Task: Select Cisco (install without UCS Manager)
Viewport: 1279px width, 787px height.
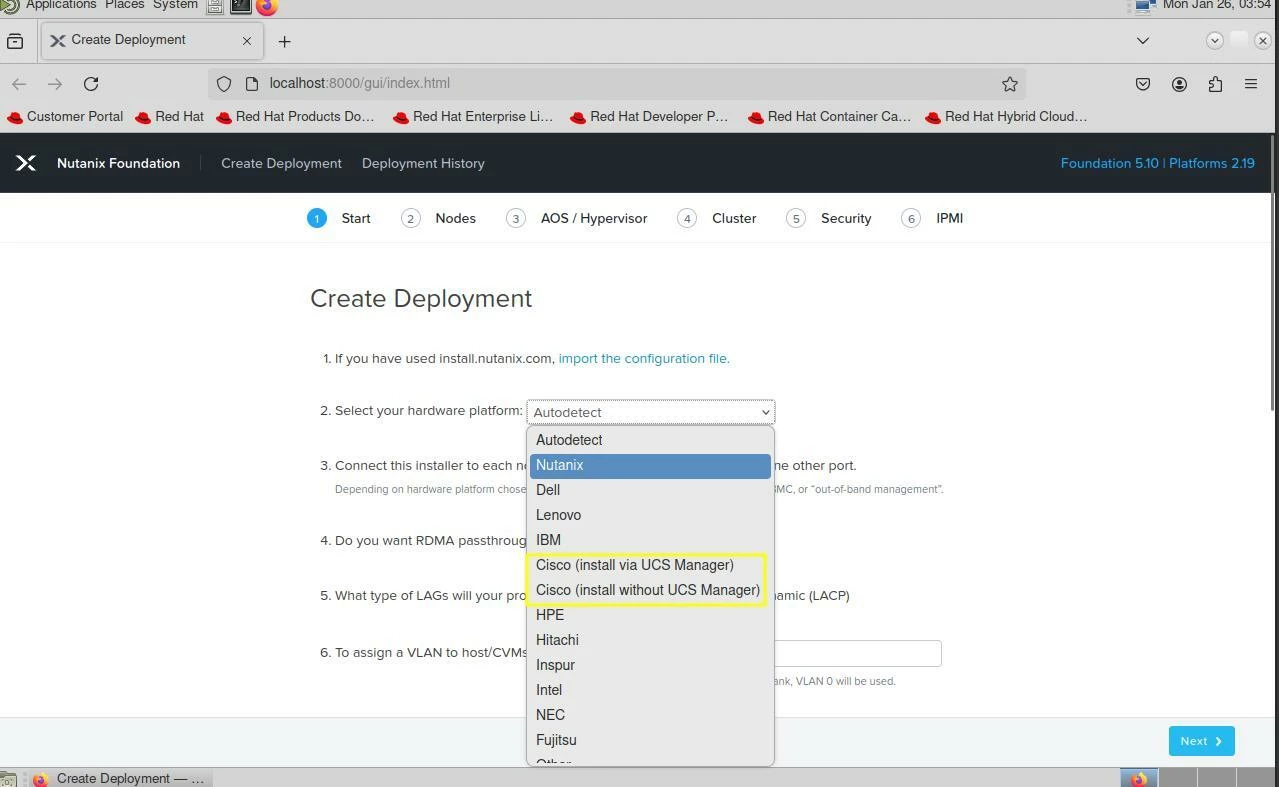Action: [x=650, y=590]
